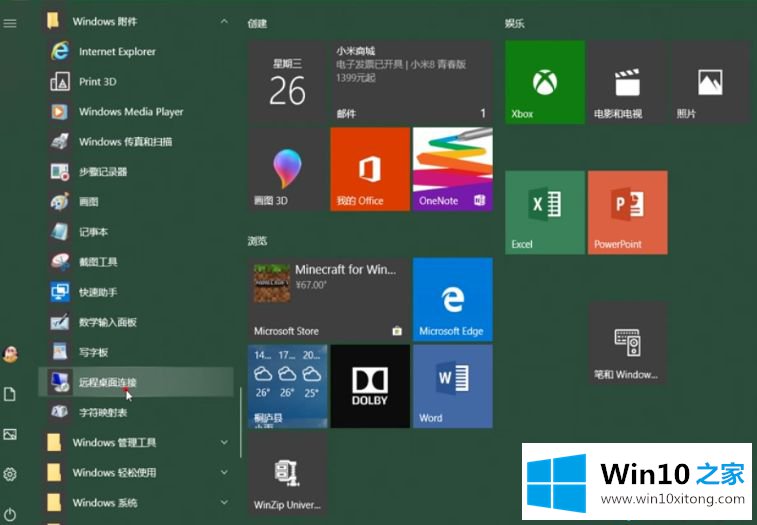Open the OneNote tile
The width and height of the screenshot is (757, 525).
(453, 169)
